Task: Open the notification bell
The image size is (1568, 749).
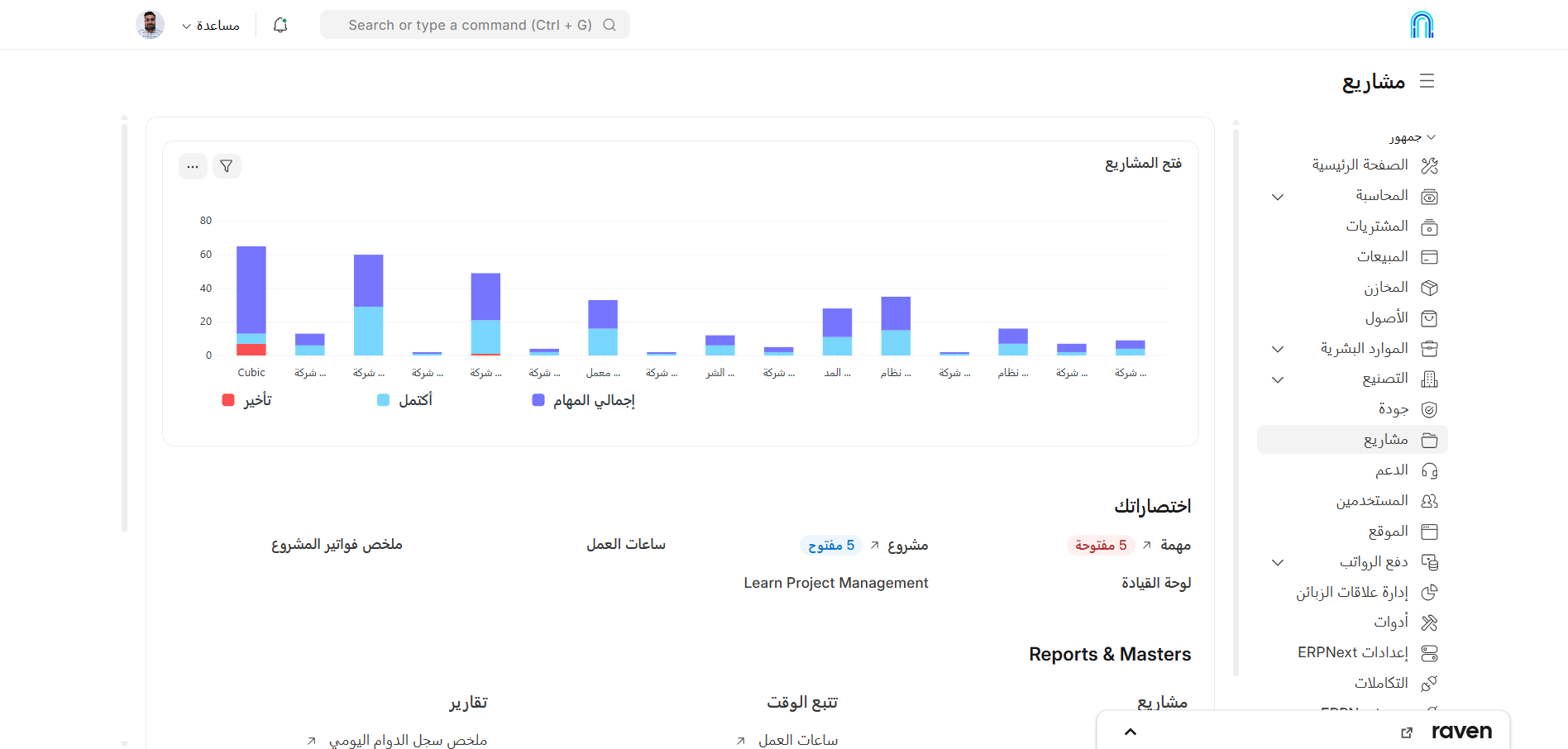Action: point(279,25)
